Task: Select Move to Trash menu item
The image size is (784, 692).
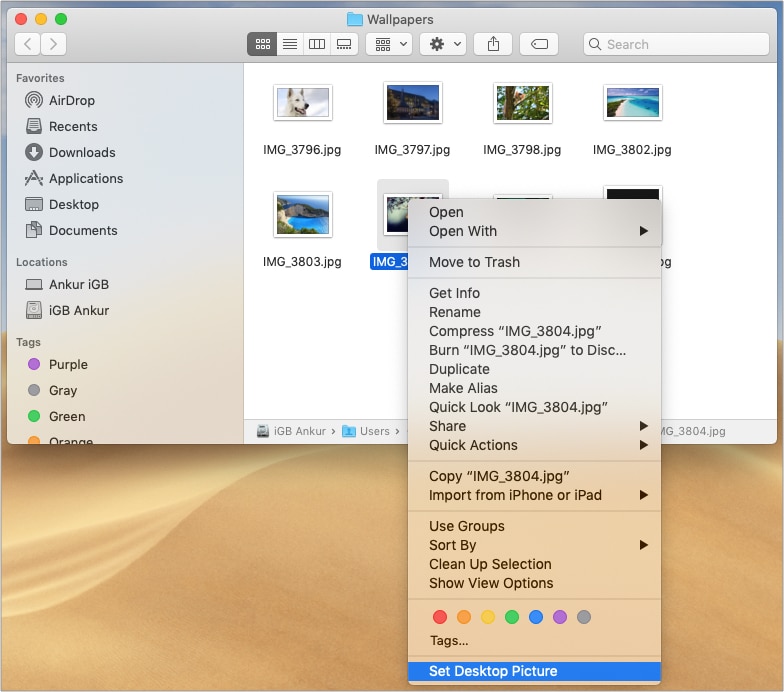Action: coord(474,262)
